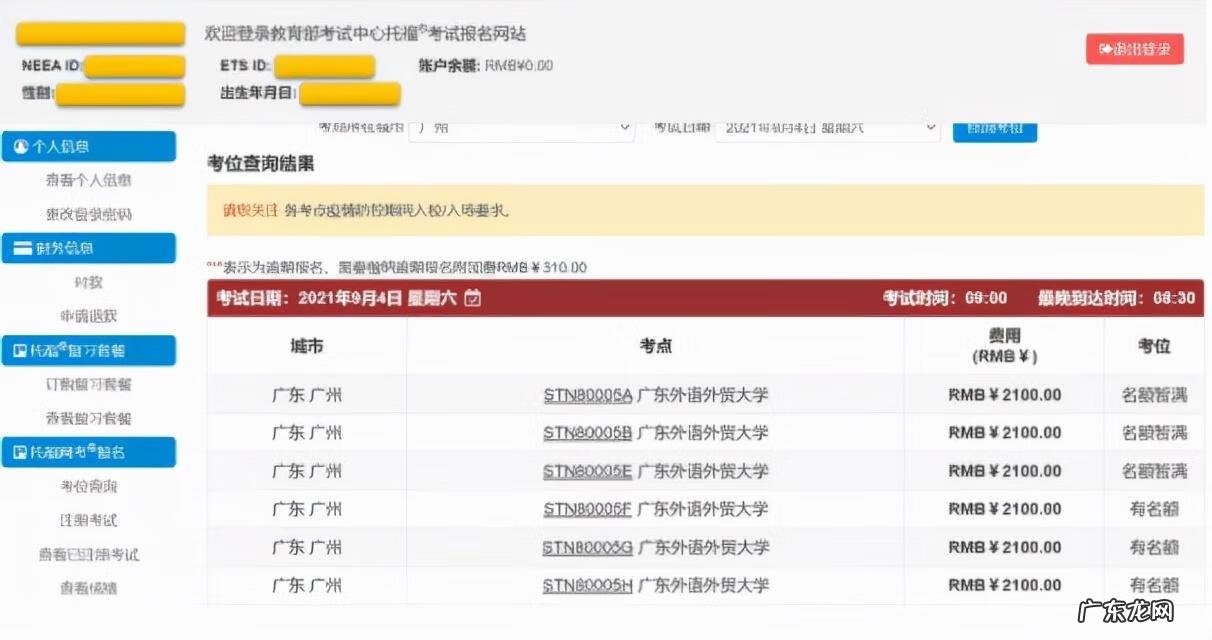
Task: Click the red logout button top right
Action: pos(1135,48)
